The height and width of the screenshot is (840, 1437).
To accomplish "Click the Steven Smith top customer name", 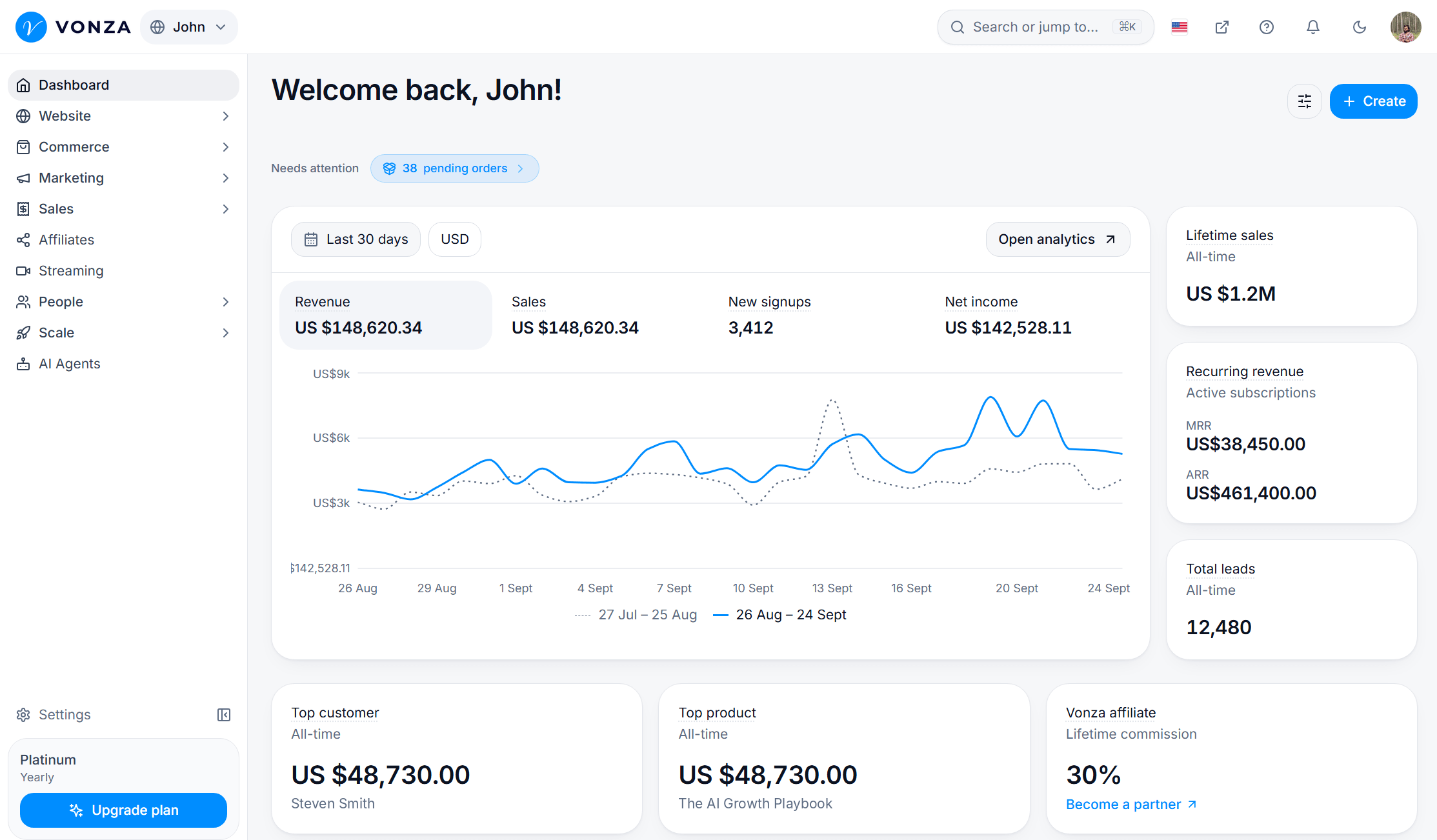I will pos(333,804).
